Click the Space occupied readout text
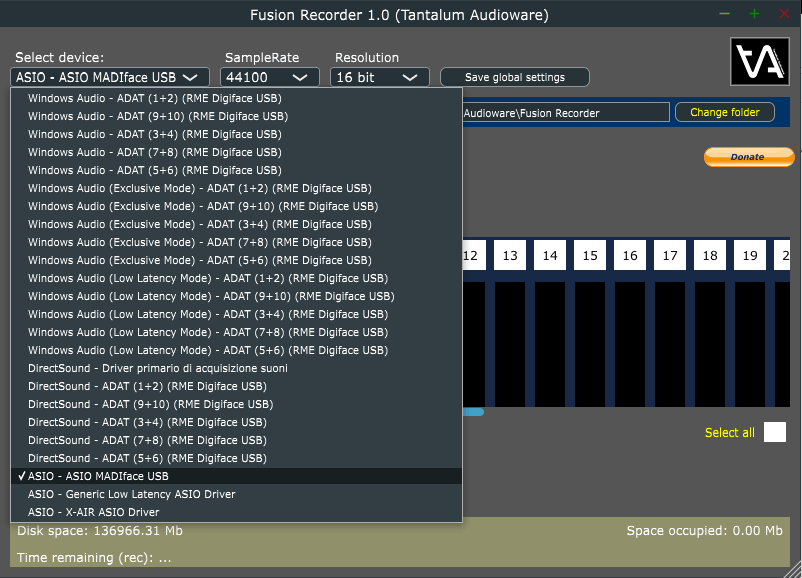This screenshot has width=802, height=578. (704, 530)
